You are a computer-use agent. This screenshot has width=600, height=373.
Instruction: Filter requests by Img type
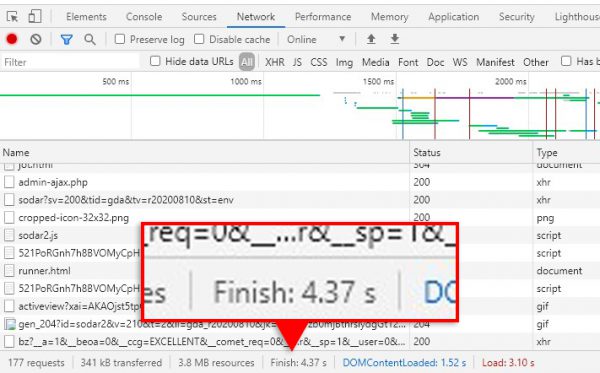(344, 62)
